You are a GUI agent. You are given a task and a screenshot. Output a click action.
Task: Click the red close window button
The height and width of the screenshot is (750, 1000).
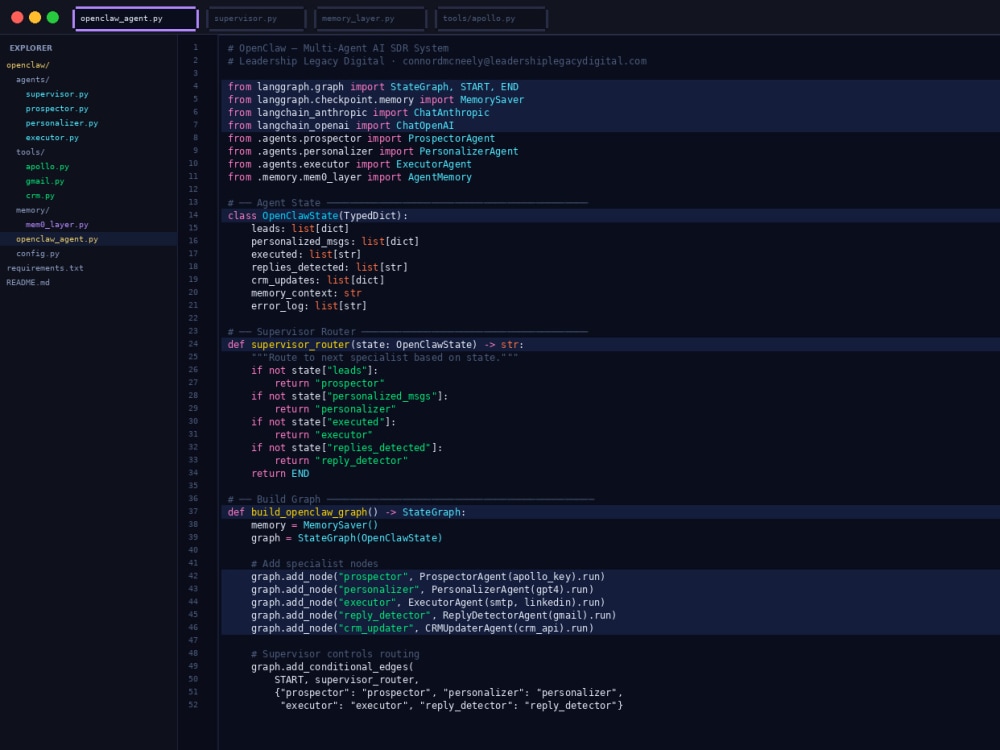17,17
